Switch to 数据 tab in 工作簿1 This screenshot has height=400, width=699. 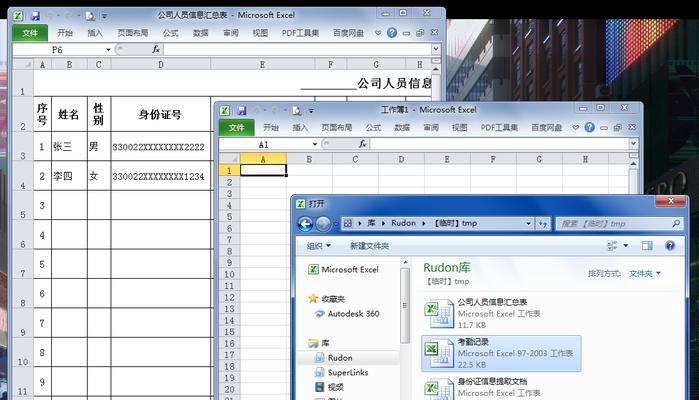(402, 128)
